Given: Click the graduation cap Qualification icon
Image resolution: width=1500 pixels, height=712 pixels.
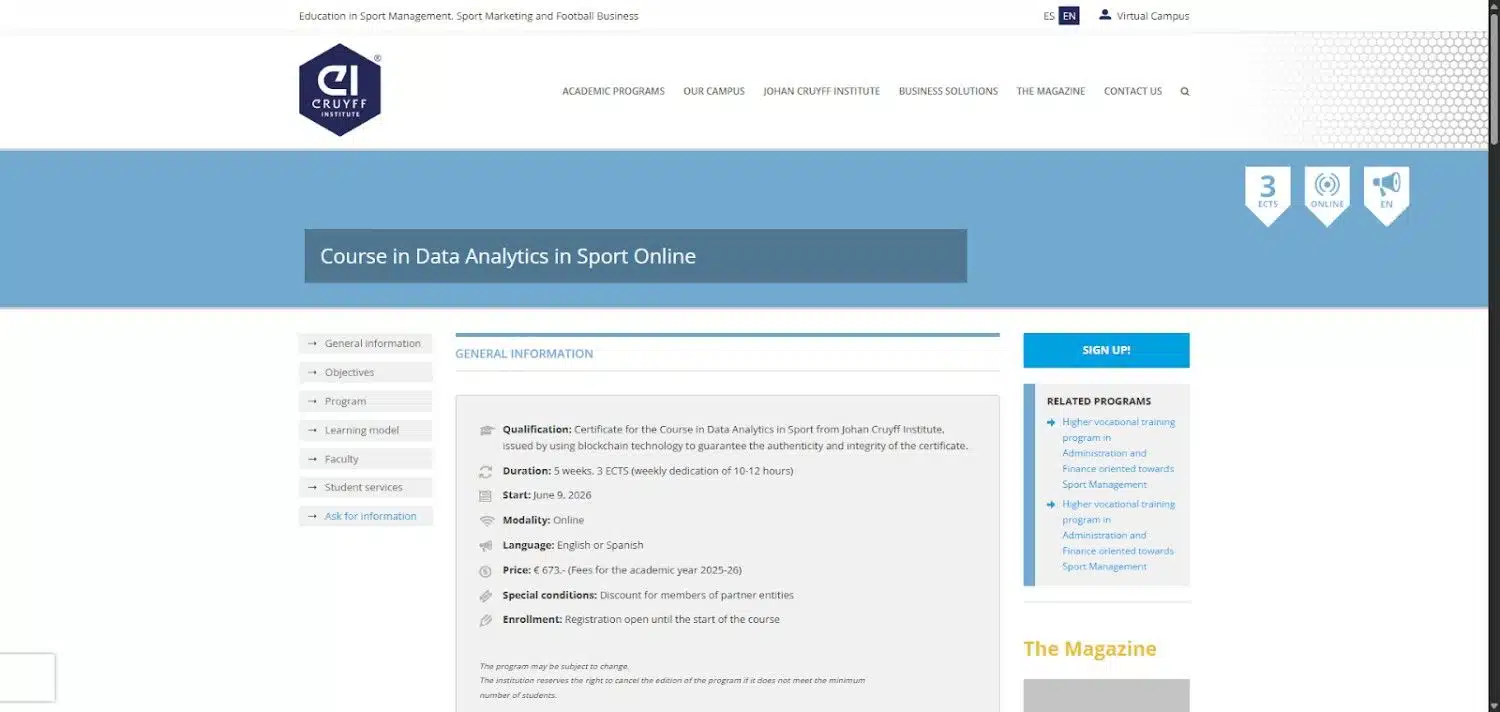Looking at the screenshot, I should coord(487,430).
